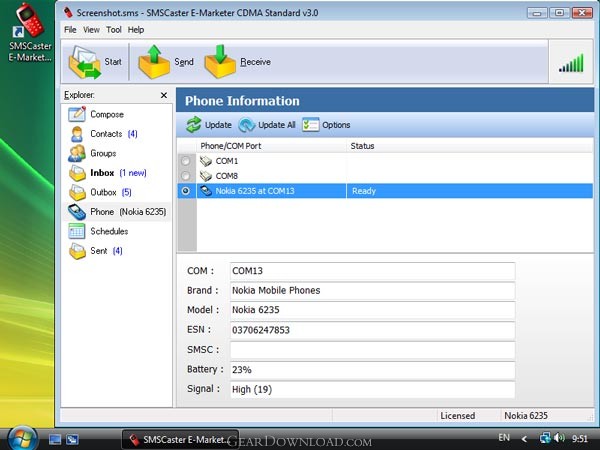The height and width of the screenshot is (450, 600).
Task: Close the Explorer panel
Action: (x=164, y=95)
